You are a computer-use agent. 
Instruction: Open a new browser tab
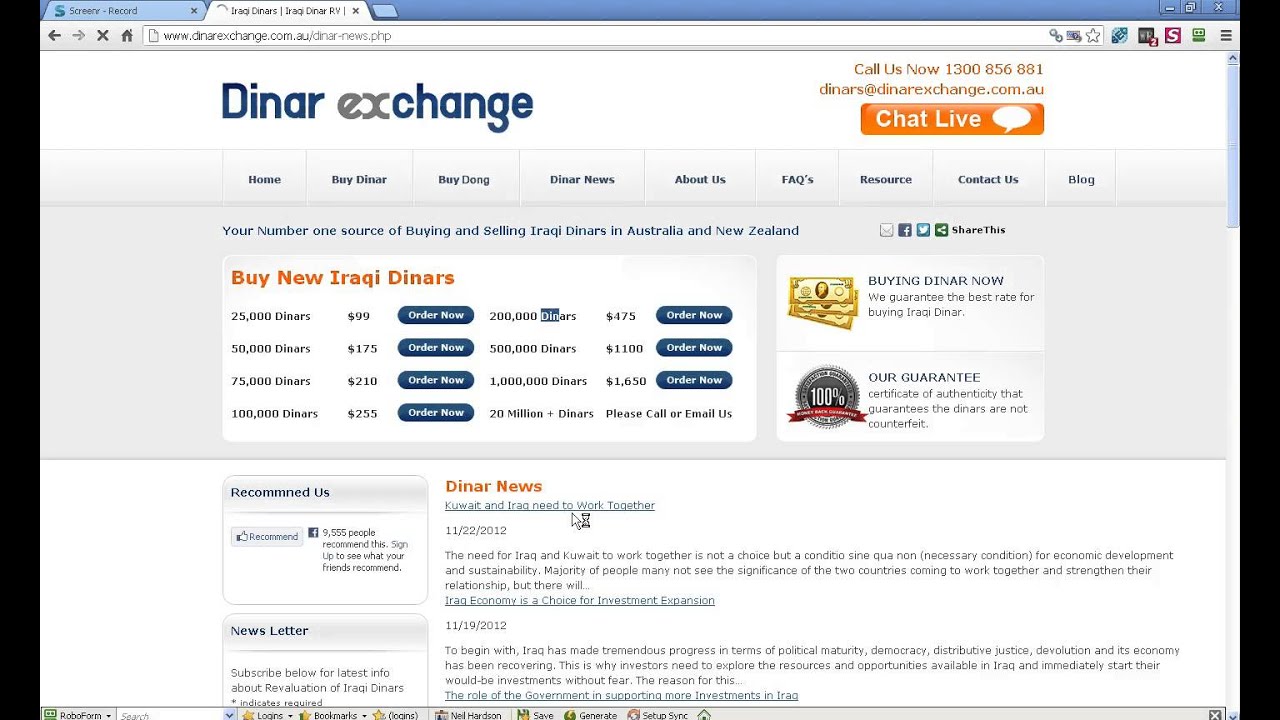click(x=384, y=11)
